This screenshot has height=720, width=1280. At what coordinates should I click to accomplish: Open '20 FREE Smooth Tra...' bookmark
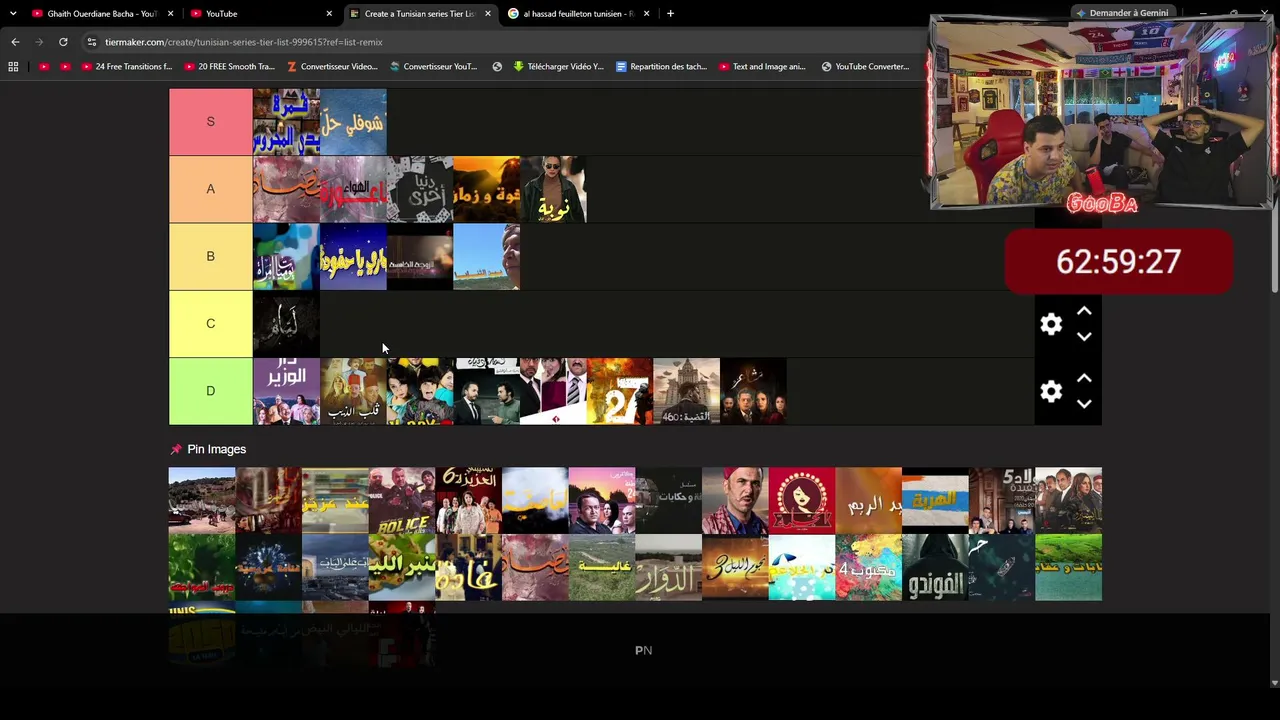[x=229, y=67]
